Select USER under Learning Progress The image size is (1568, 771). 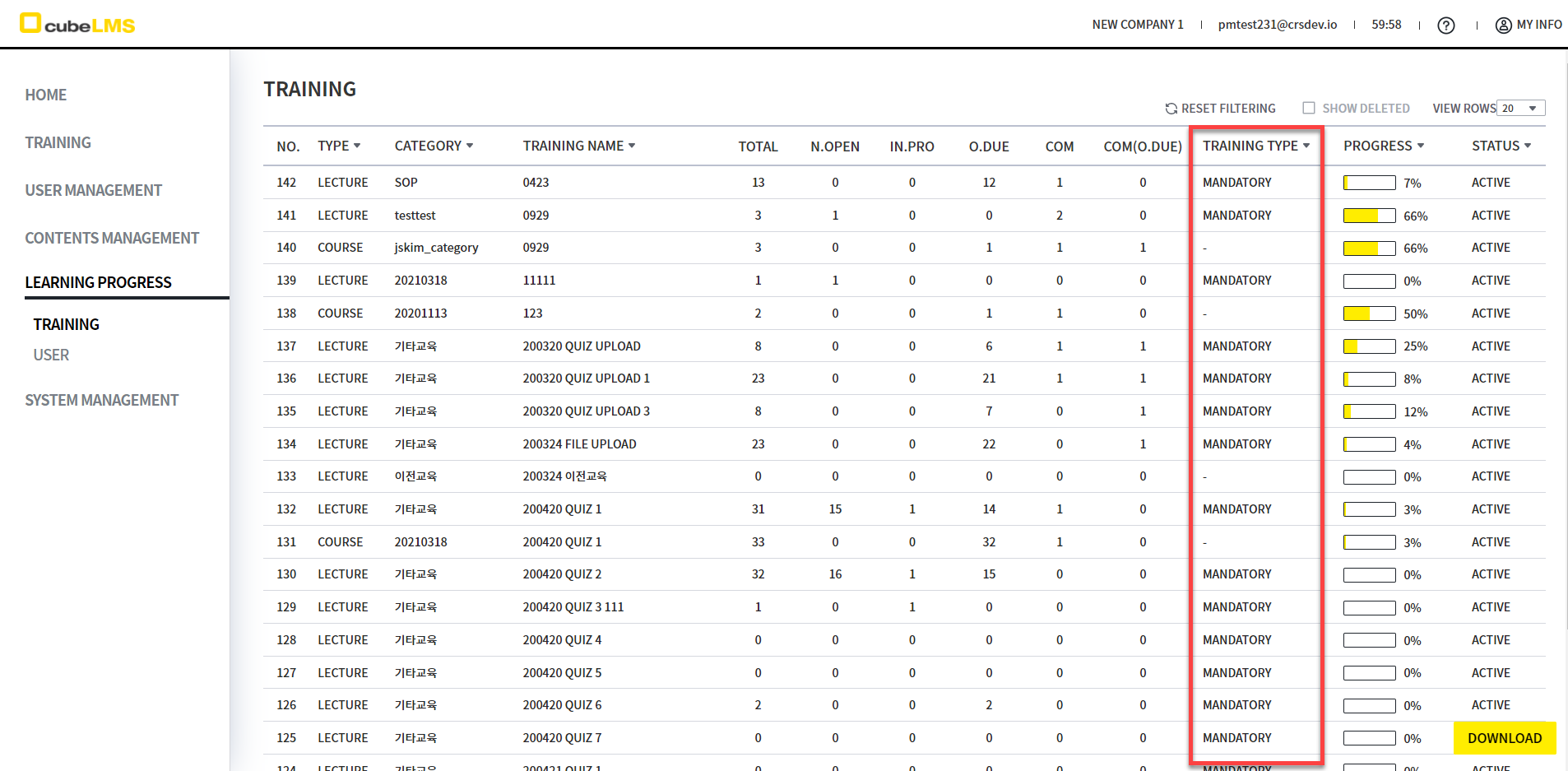pyautogui.click(x=51, y=355)
